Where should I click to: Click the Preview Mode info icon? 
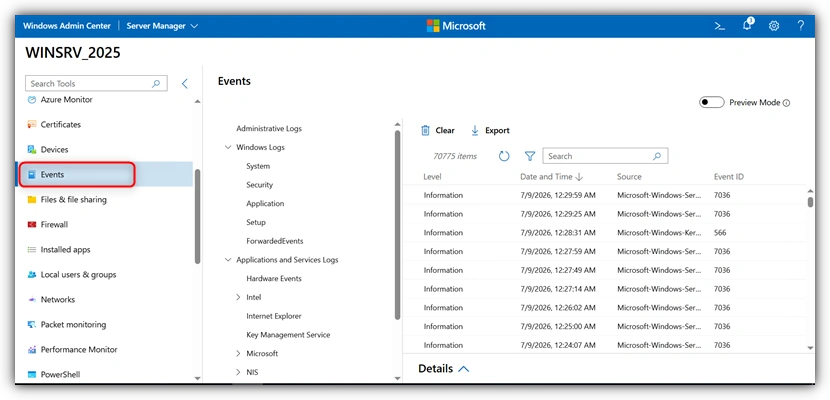786,103
